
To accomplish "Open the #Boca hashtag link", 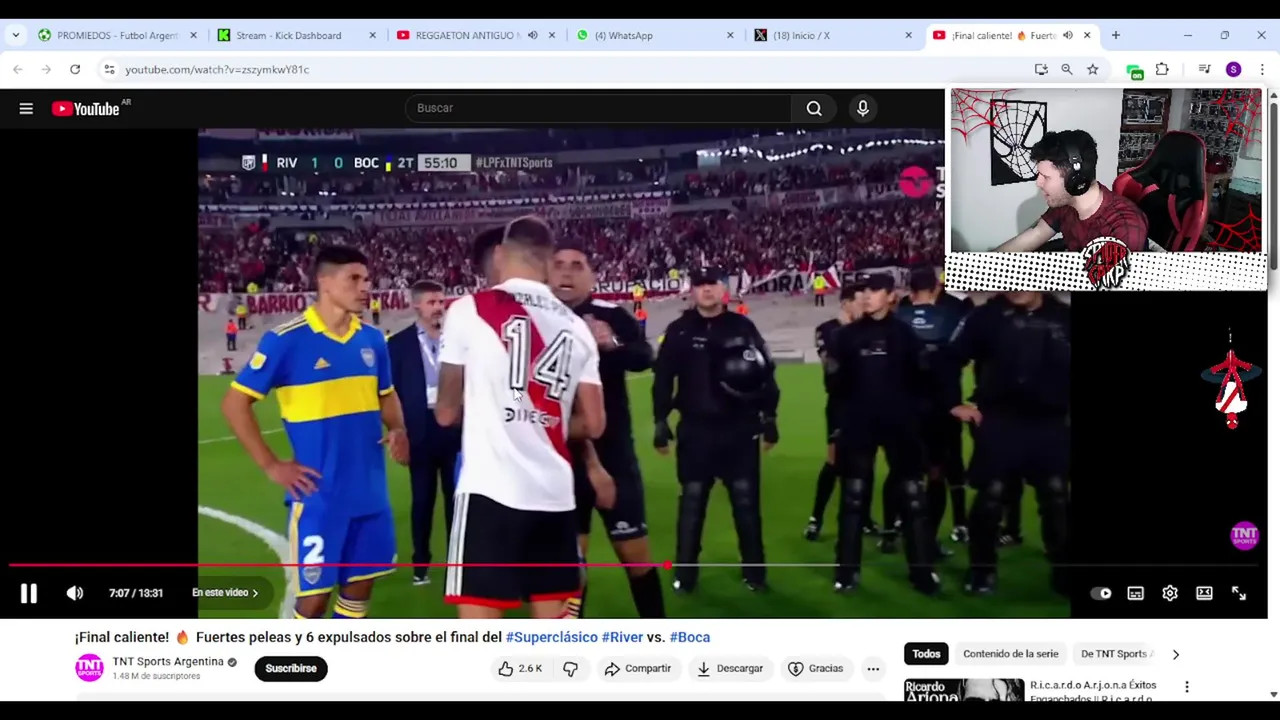I will 689,637.
